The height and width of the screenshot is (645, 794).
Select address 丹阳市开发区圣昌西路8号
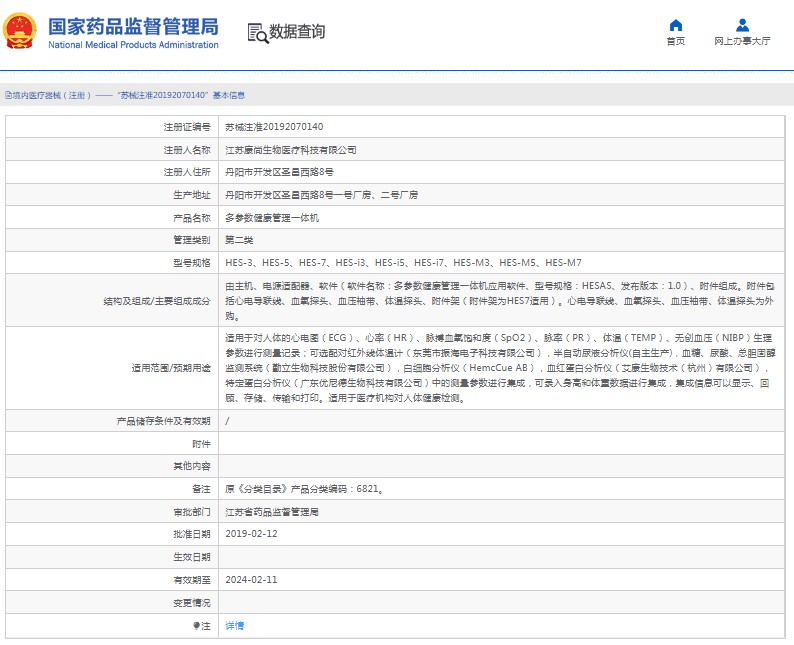(x=280, y=172)
